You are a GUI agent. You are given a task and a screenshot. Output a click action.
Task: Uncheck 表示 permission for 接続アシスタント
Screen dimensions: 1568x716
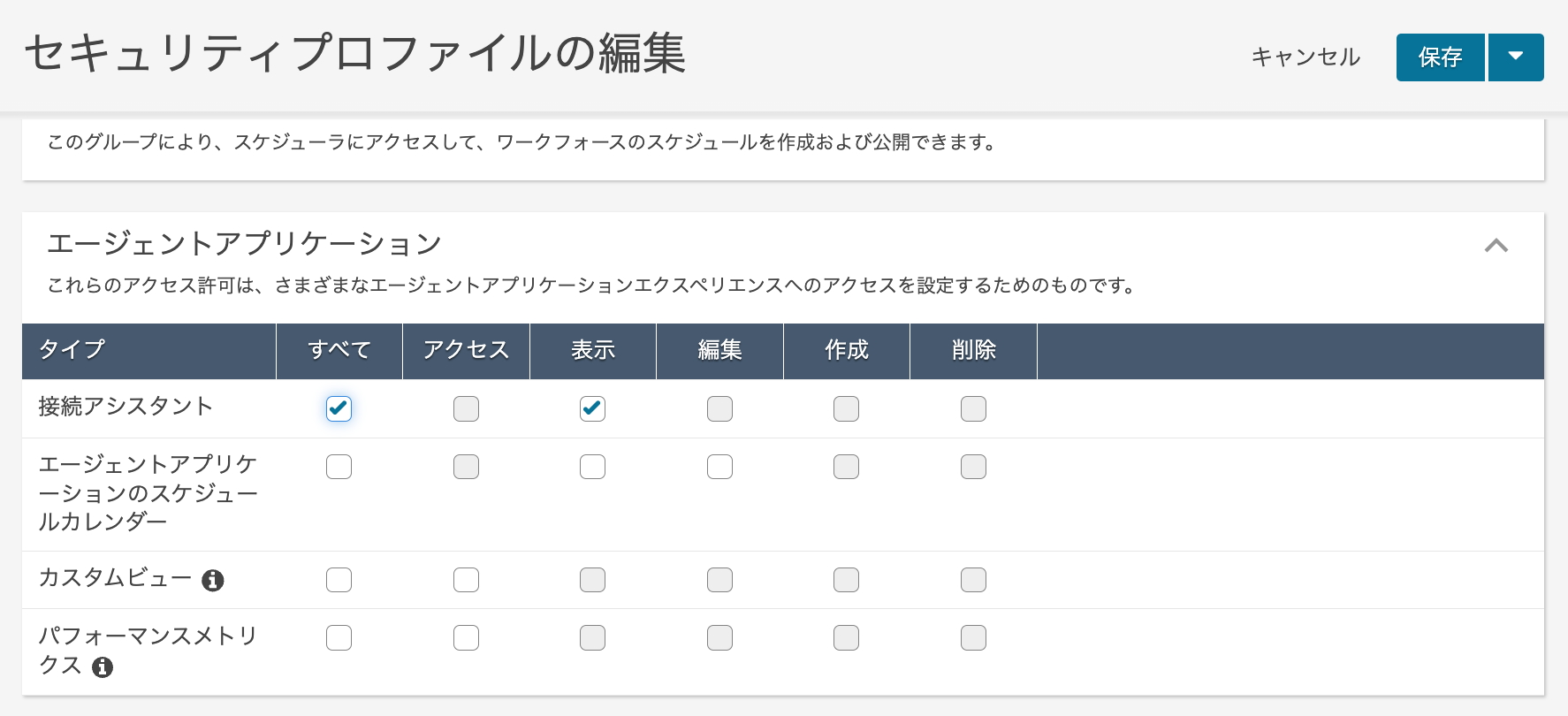592,408
